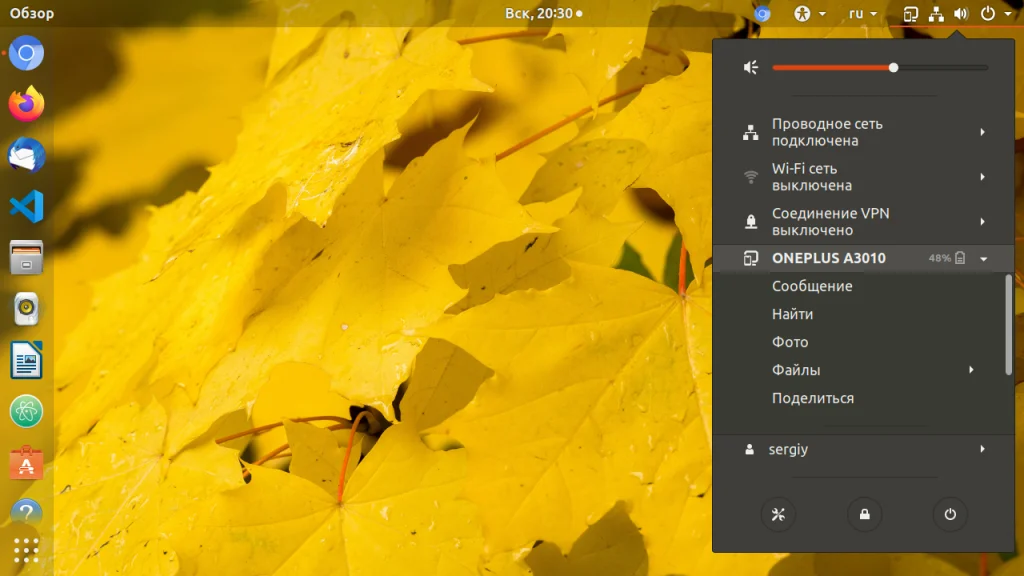Open Thunderbird mail in the dock

pyautogui.click(x=26, y=155)
